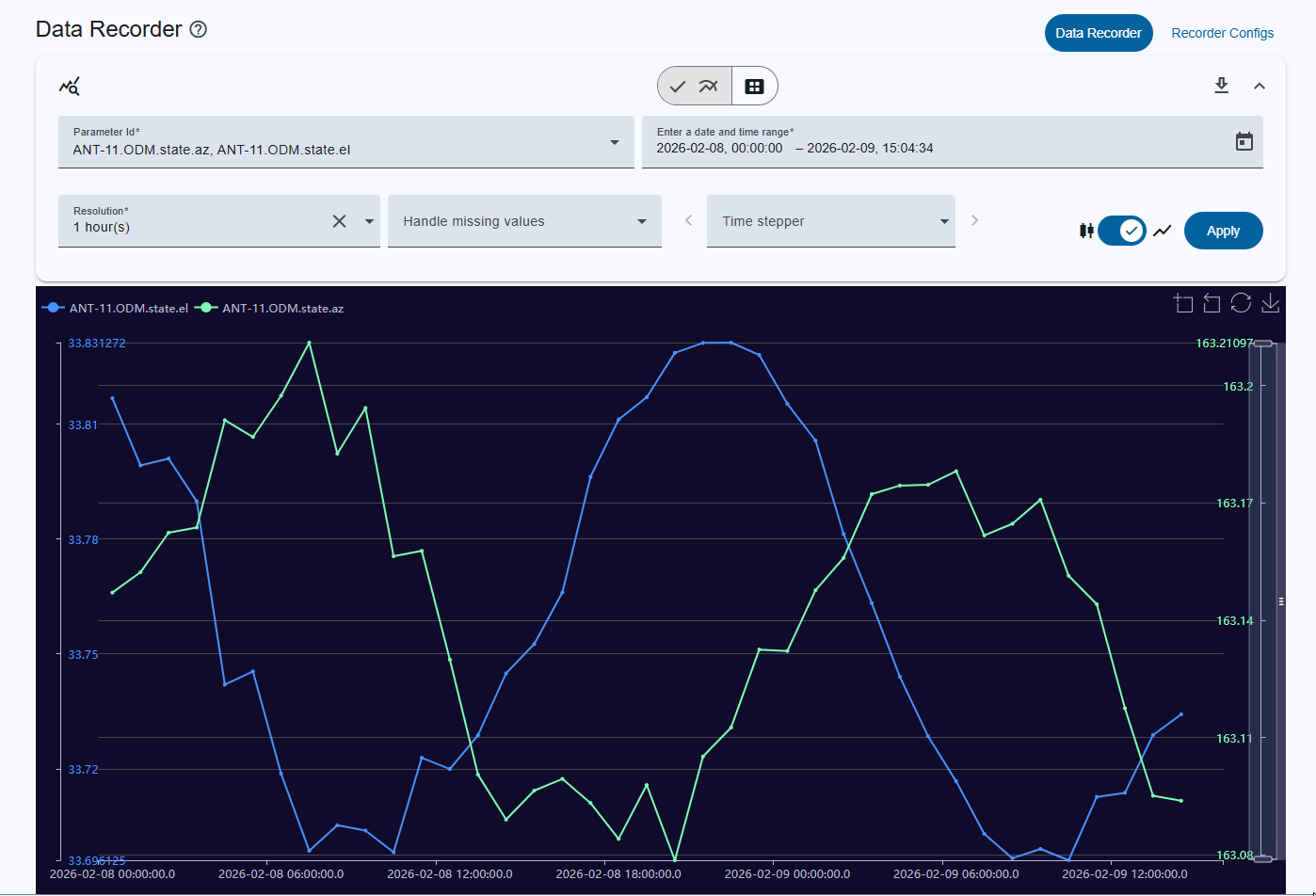The width and height of the screenshot is (1316, 896).
Task: Select box zoom on the chart toolbar
Action: pos(1183,302)
